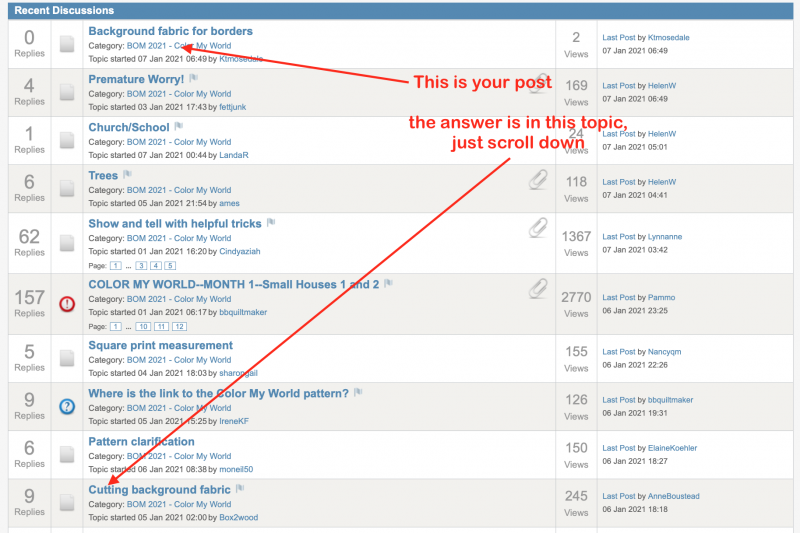
Task: Click the paperclip attachment icon on the Trees topic
Action: coord(539,178)
